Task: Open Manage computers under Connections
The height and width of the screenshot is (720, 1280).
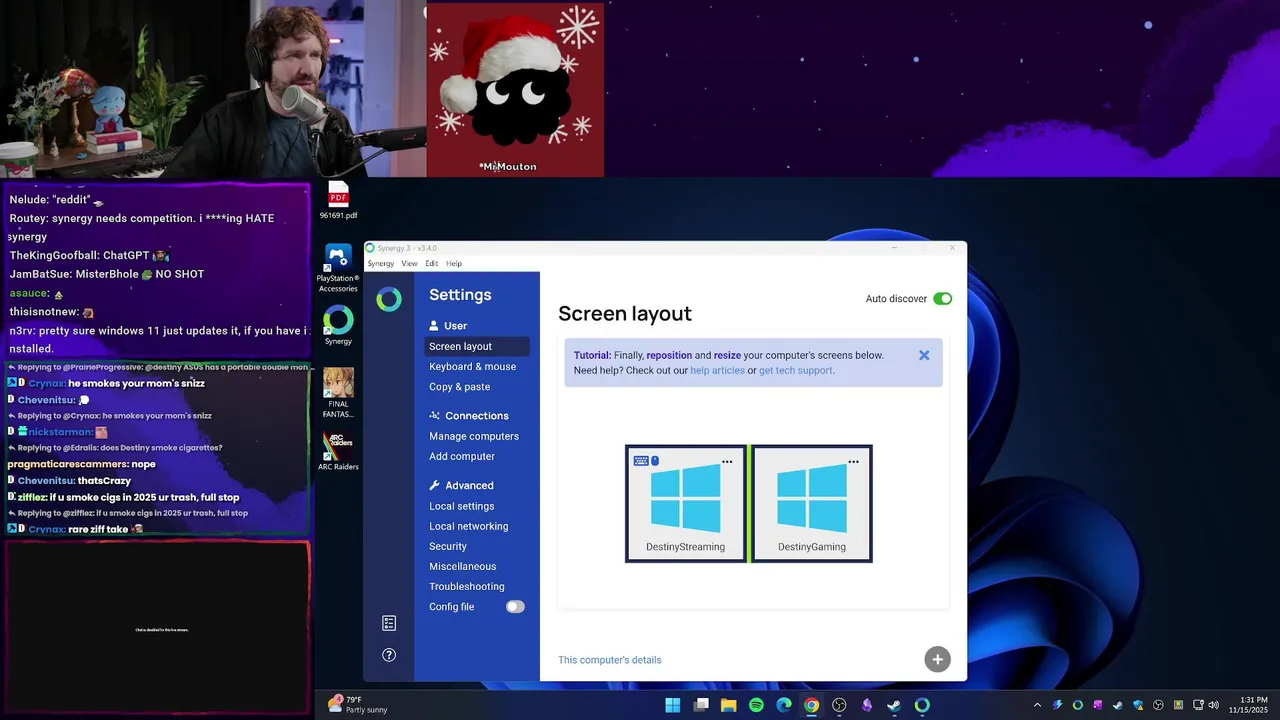Action: [474, 436]
